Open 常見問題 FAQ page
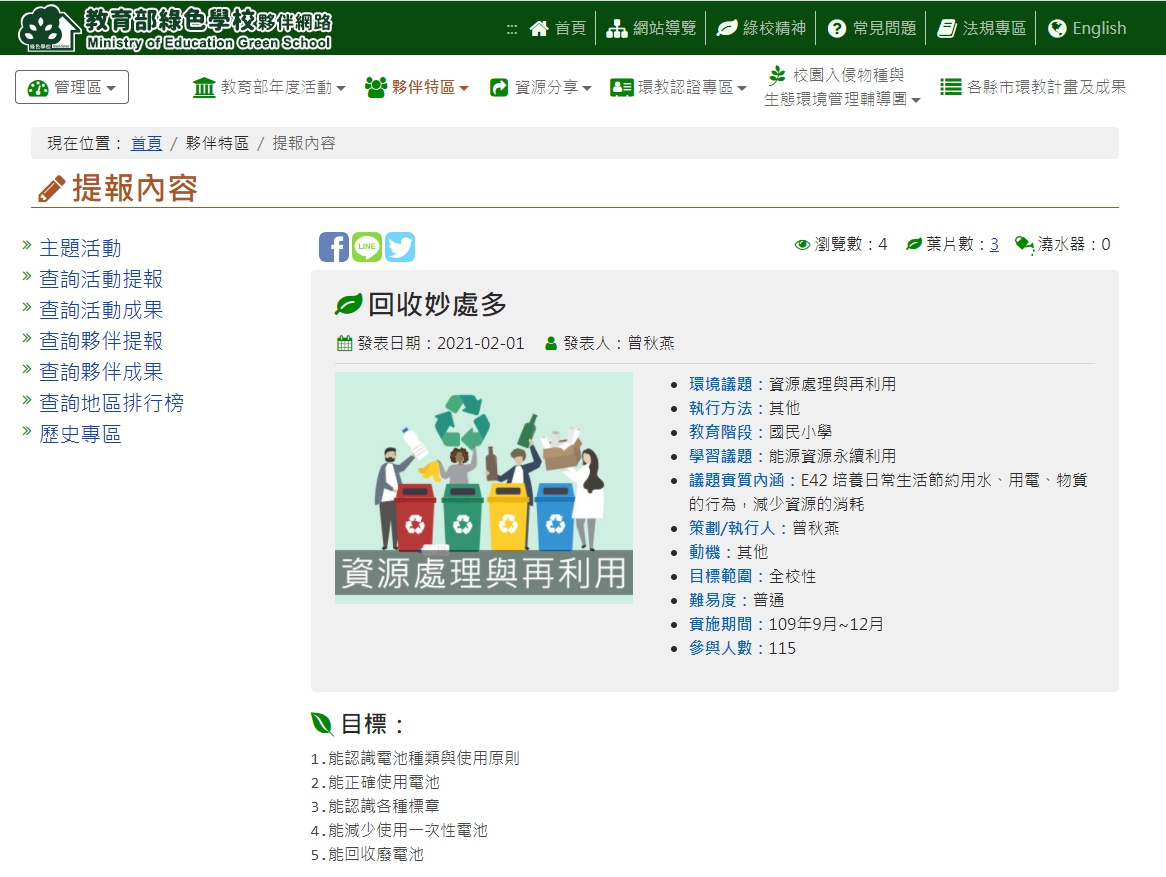This screenshot has width=1166, height=877. pyautogui.click(x=871, y=28)
